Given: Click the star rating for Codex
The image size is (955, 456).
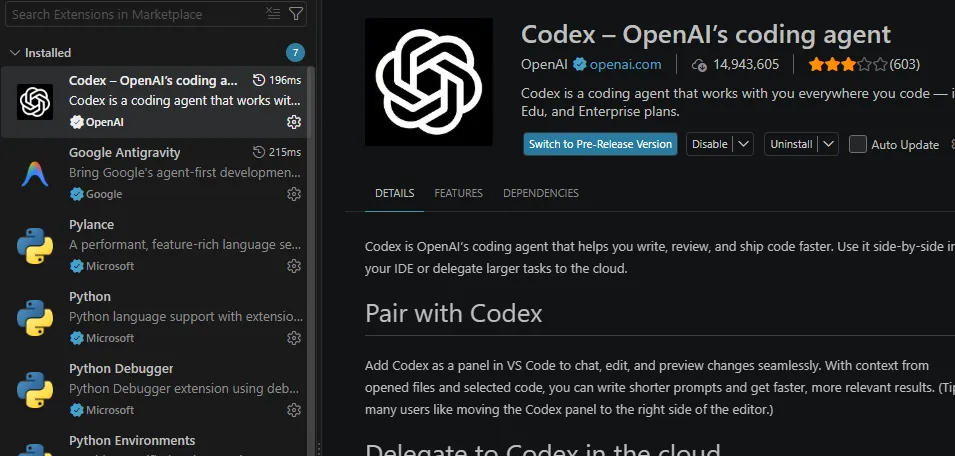Looking at the screenshot, I should pyautogui.click(x=848, y=64).
